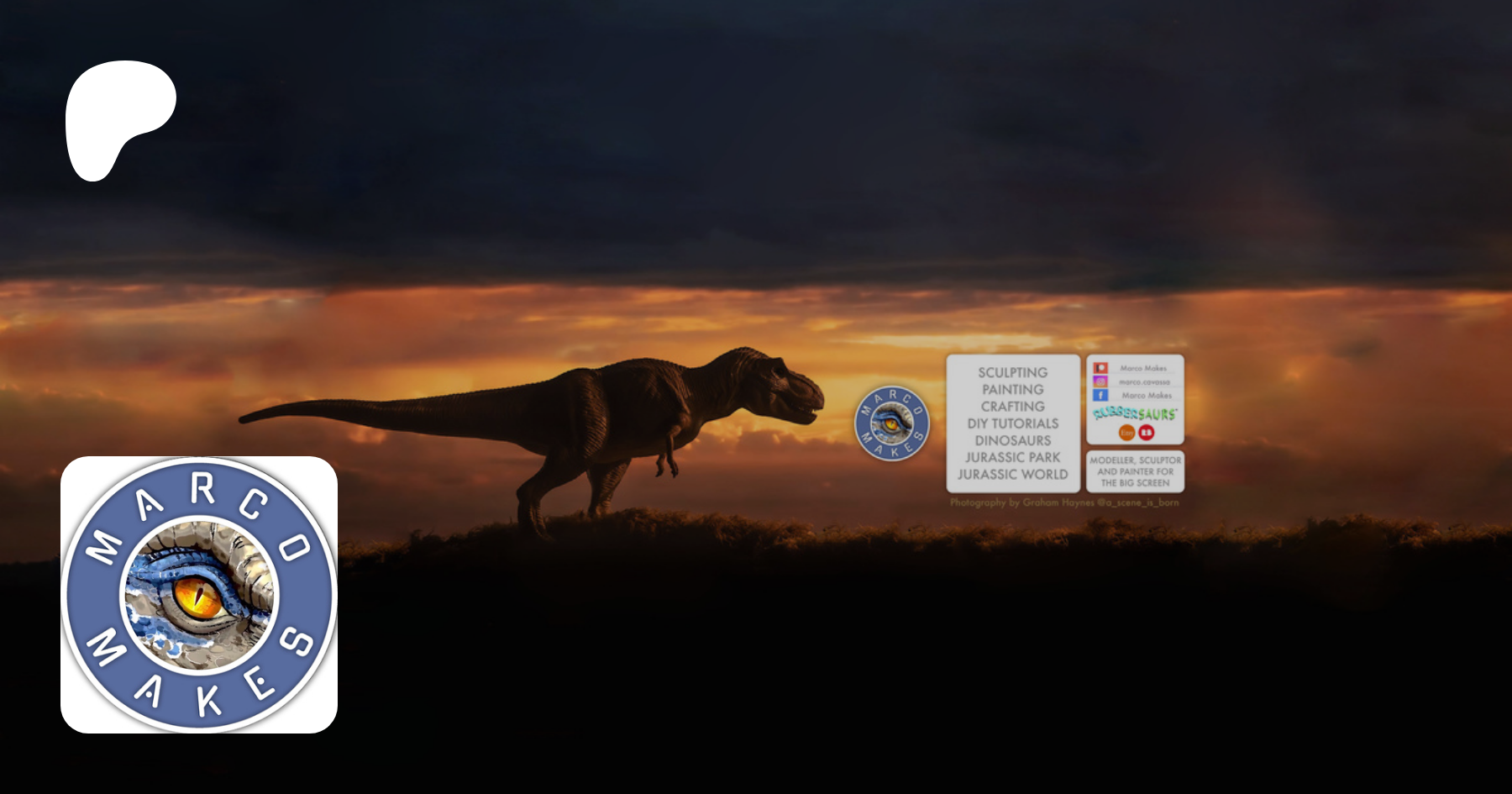
Task: Click the DINOSAURS text line
Action: 1012,440
